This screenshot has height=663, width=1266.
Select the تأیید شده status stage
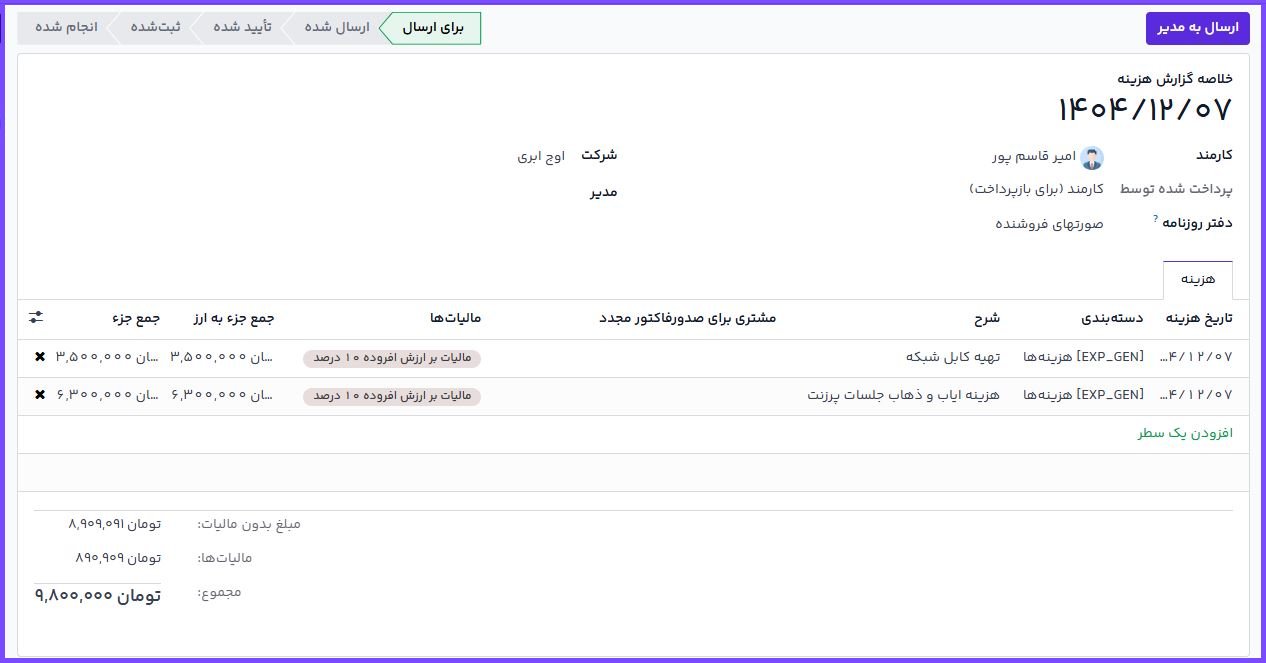pyautogui.click(x=243, y=28)
